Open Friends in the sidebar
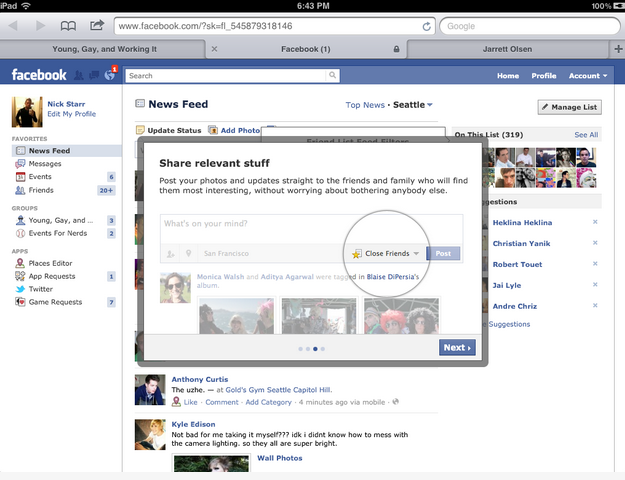The height and width of the screenshot is (480, 625). click(41, 190)
